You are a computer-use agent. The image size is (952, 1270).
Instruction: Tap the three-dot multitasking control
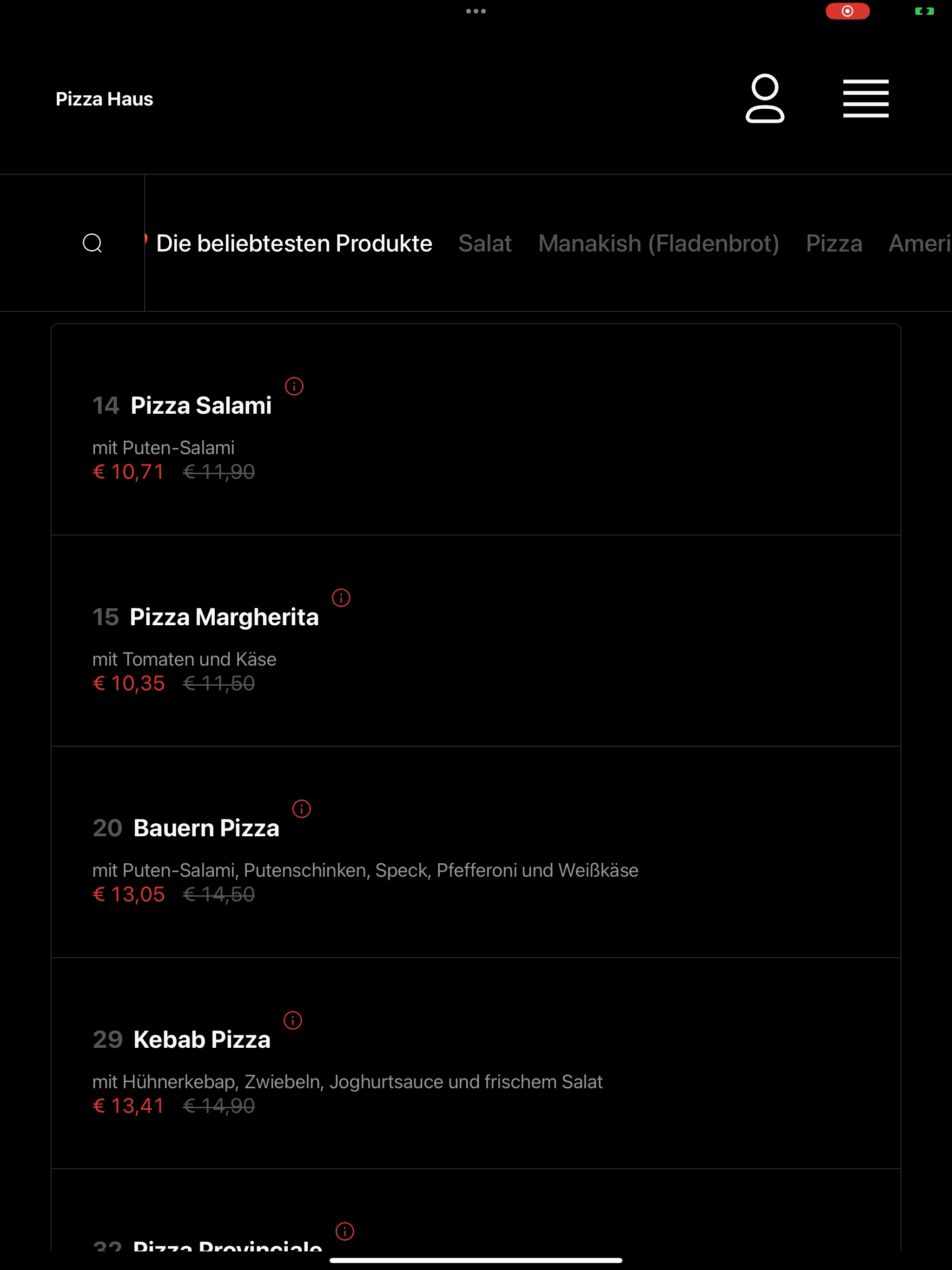[476, 11]
